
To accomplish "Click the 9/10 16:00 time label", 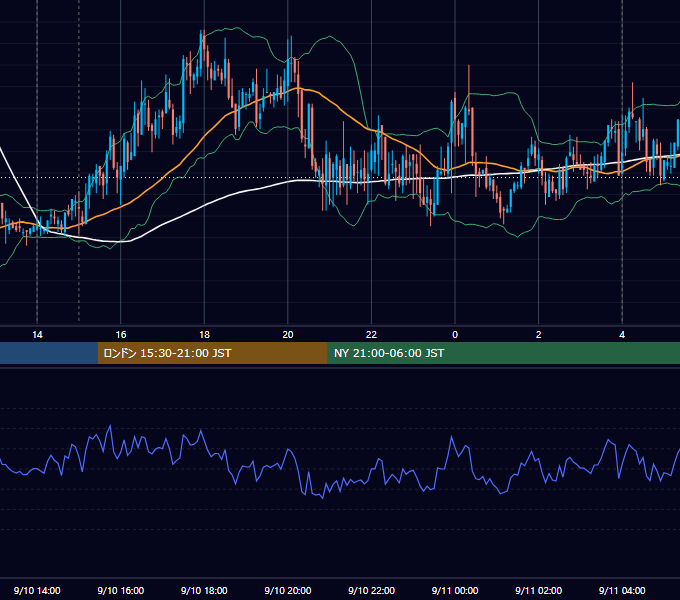I will [x=121, y=590].
